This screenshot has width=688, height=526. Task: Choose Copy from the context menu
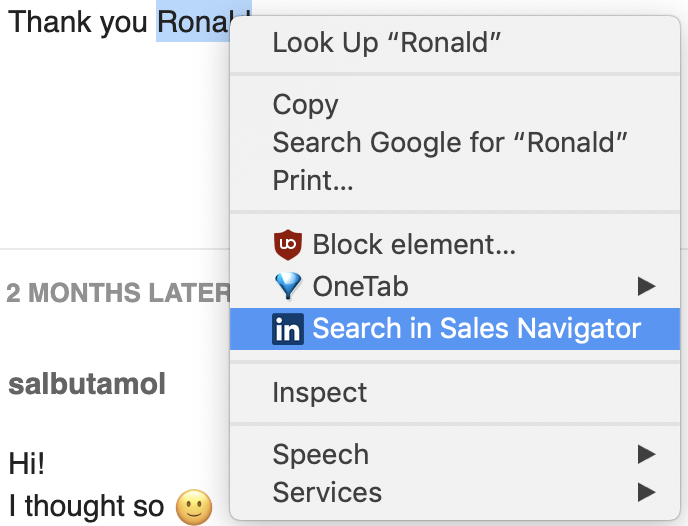(x=455, y=104)
